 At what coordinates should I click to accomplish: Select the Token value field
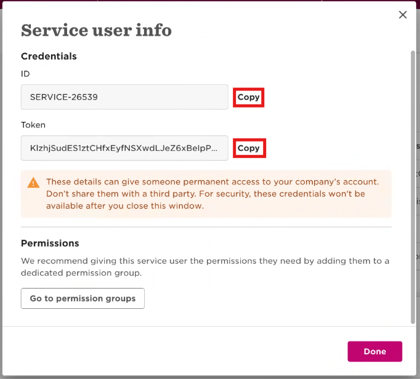pyautogui.click(x=124, y=148)
